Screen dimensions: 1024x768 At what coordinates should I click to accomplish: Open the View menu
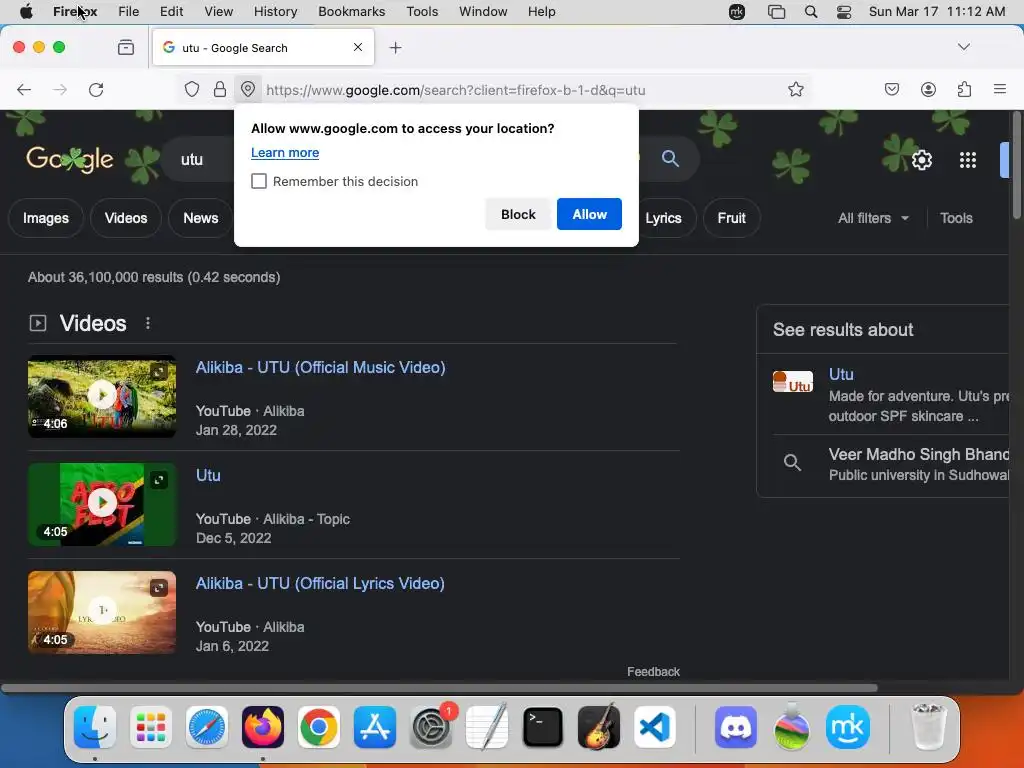pos(218,11)
